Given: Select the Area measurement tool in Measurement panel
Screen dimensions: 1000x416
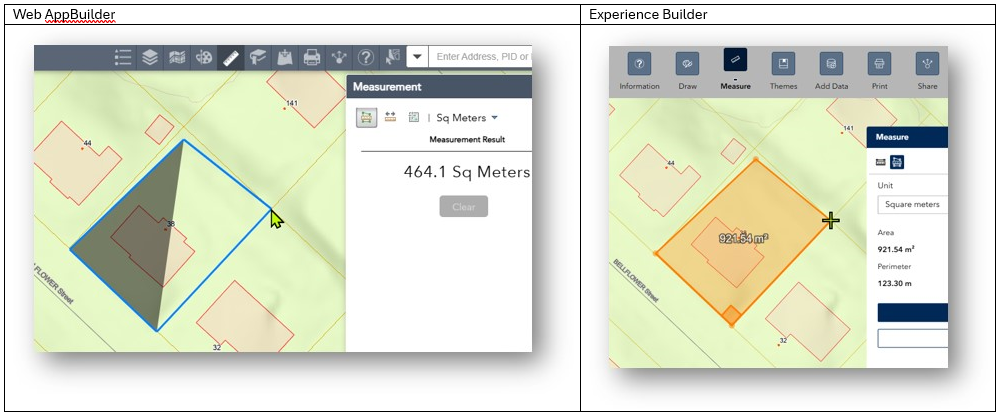Looking at the screenshot, I should click(366, 117).
